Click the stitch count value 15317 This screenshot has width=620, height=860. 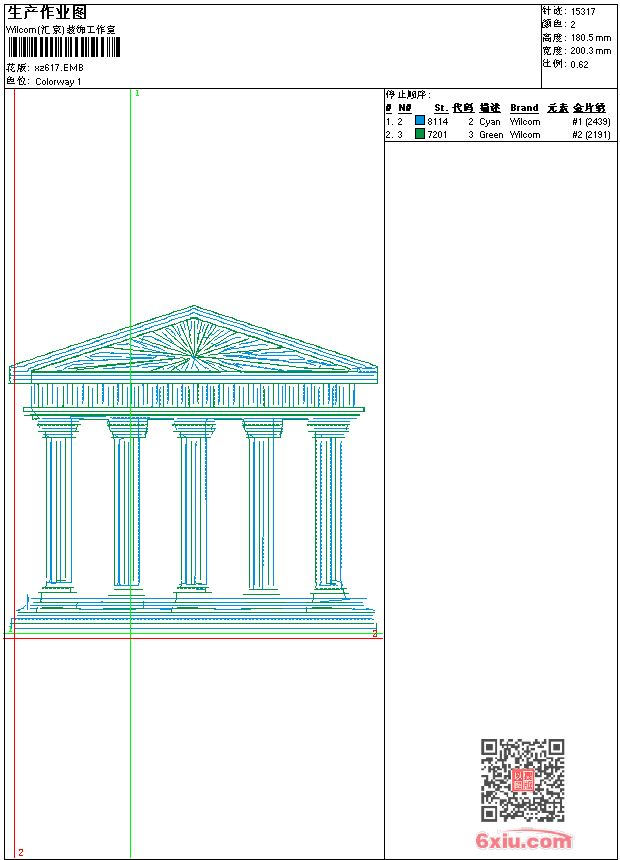point(583,12)
